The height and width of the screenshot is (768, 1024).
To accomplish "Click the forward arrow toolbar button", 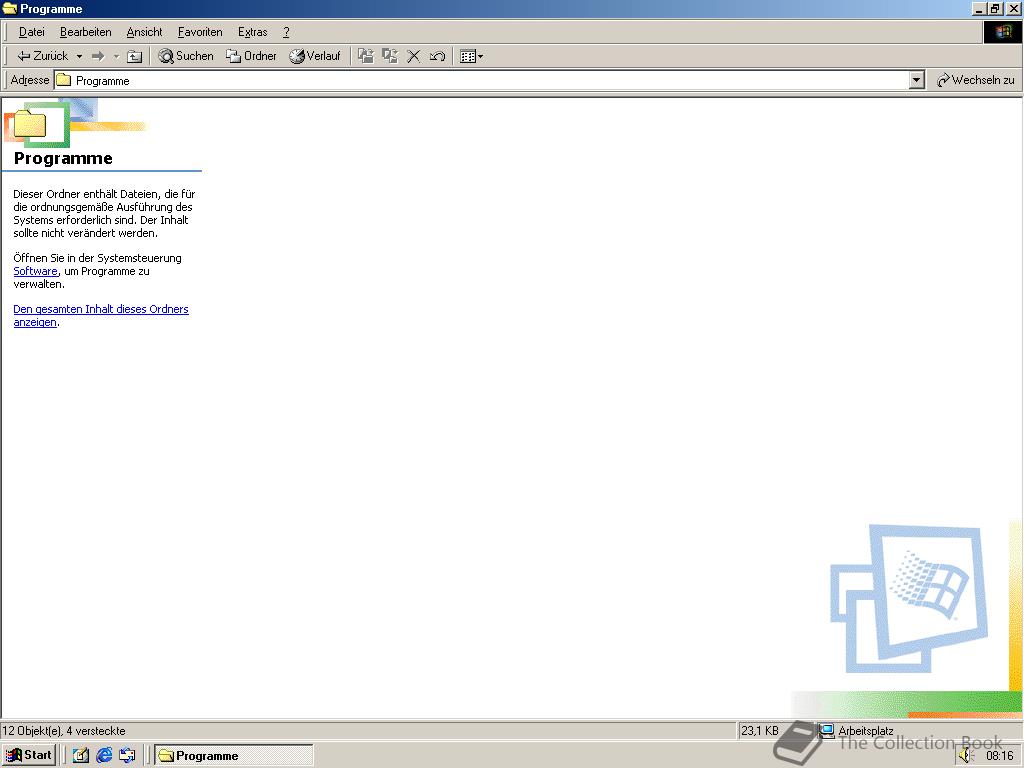I will [98, 56].
